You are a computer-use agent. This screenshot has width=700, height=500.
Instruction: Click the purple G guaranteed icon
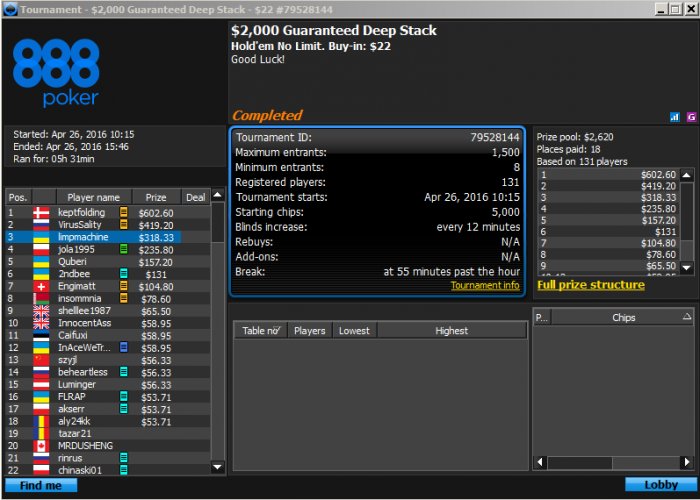coord(690,117)
